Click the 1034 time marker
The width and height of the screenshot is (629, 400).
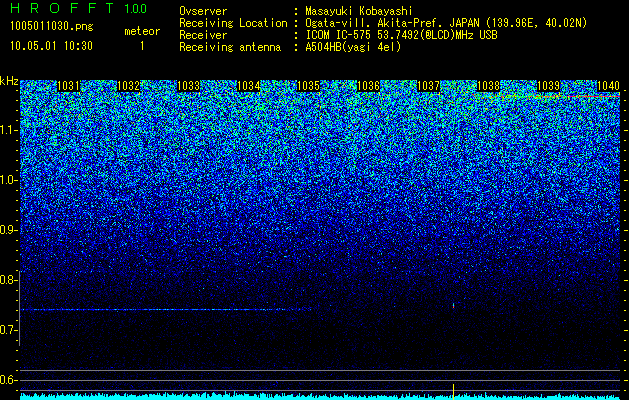(249, 86)
